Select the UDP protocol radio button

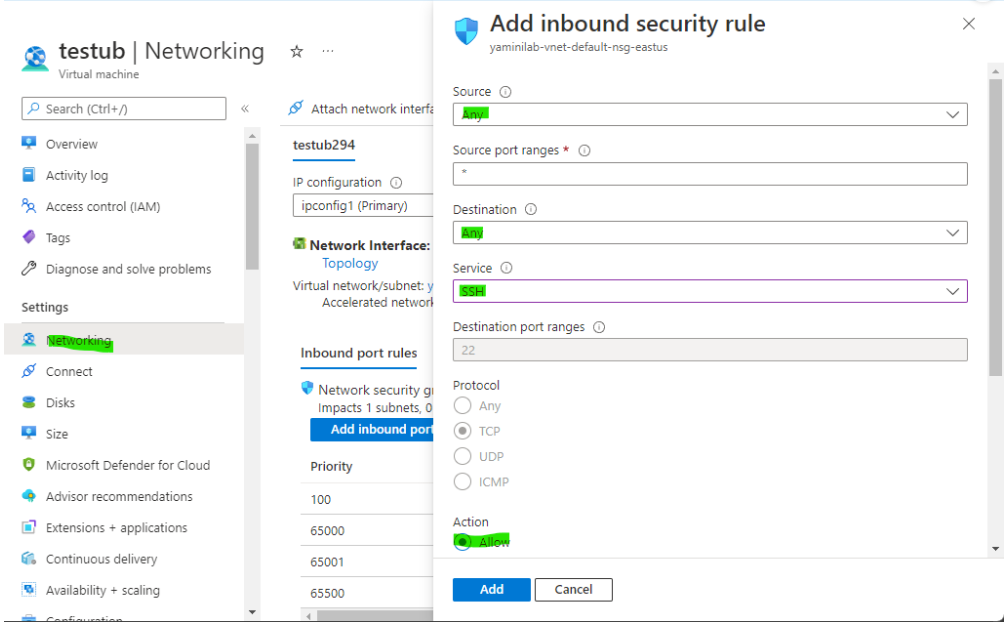point(462,456)
